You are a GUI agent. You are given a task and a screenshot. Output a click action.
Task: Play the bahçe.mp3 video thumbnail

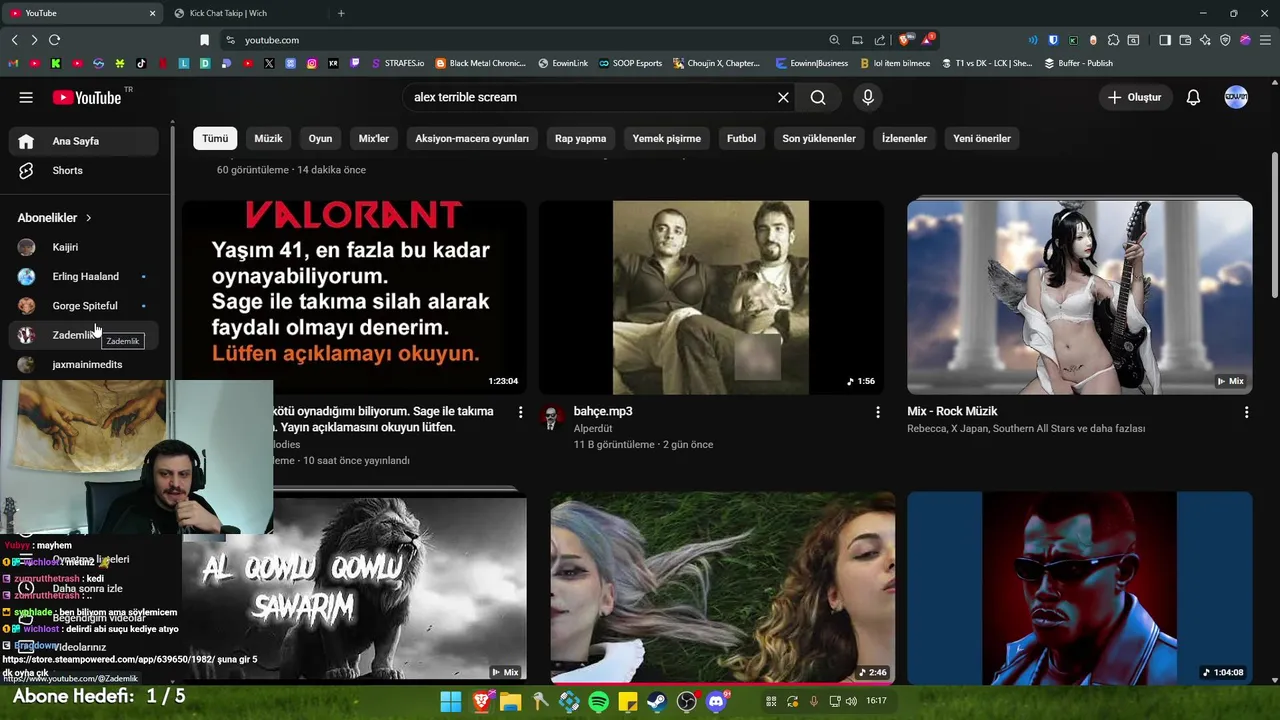(x=711, y=297)
